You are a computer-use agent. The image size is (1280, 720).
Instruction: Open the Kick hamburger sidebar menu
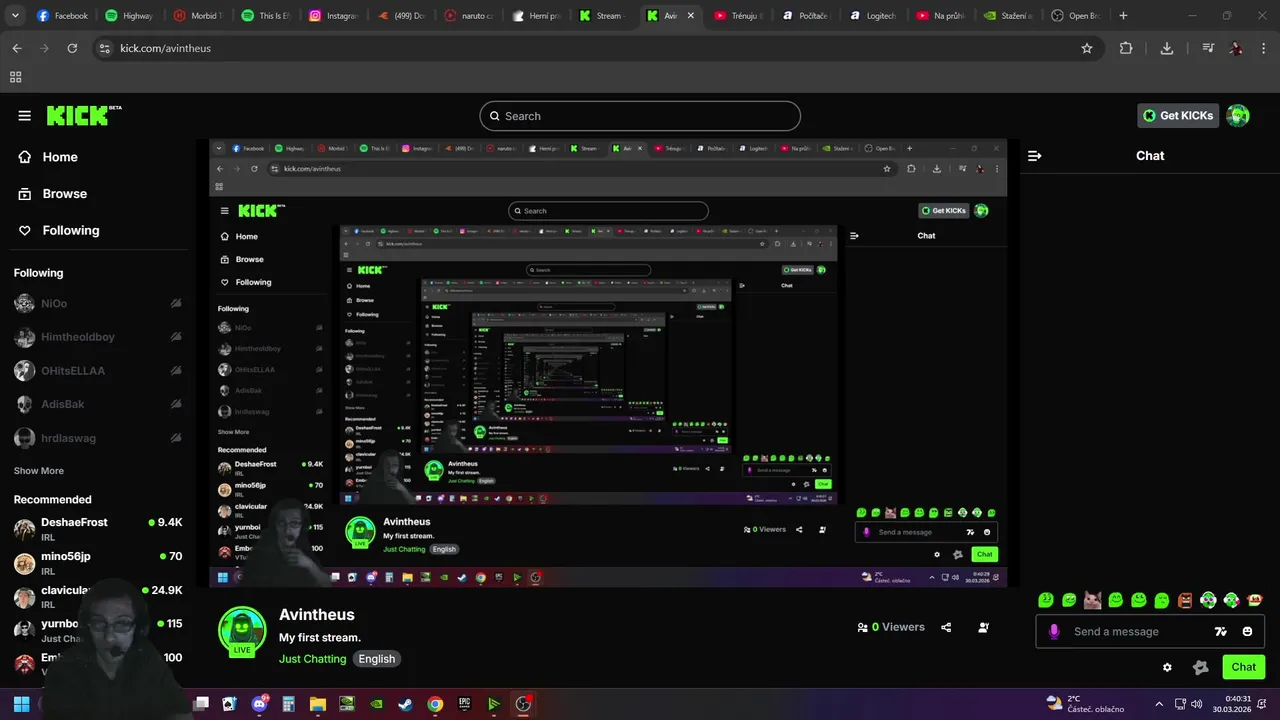24,116
